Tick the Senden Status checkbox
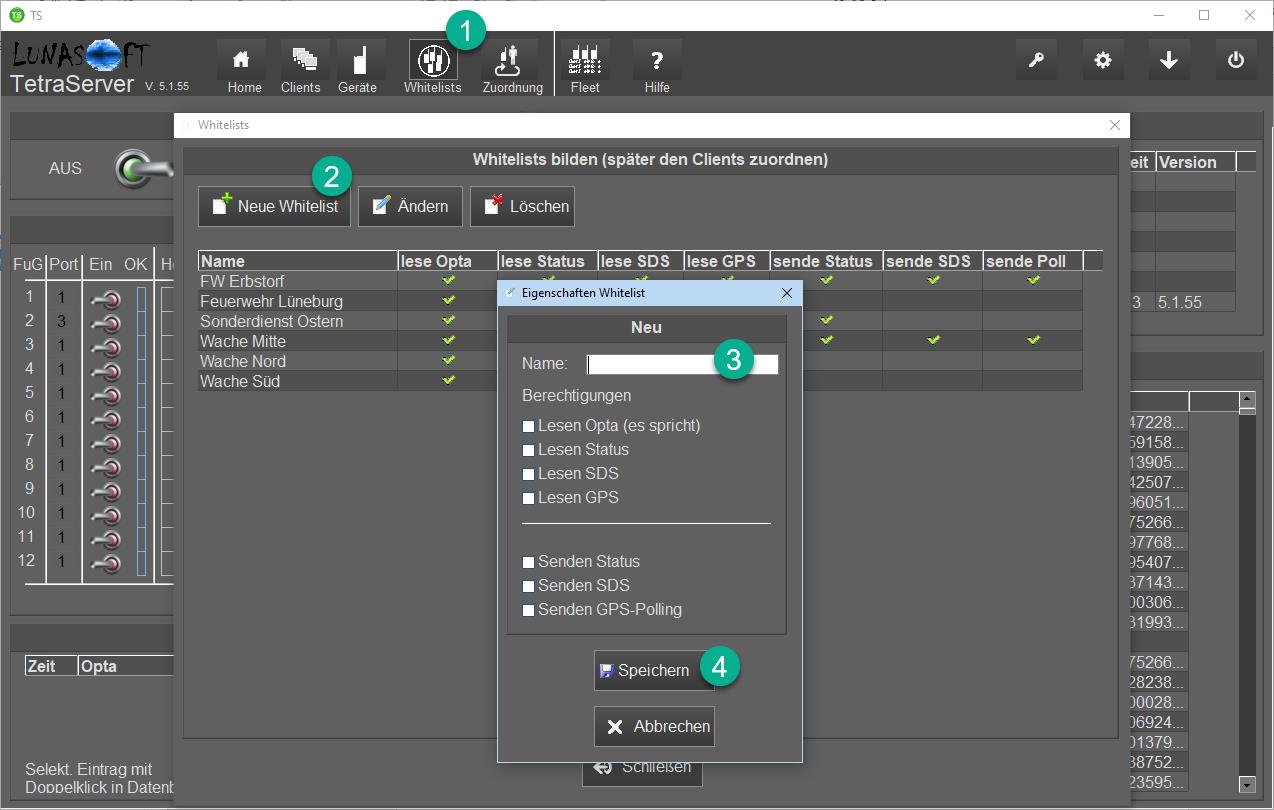 tap(529, 562)
